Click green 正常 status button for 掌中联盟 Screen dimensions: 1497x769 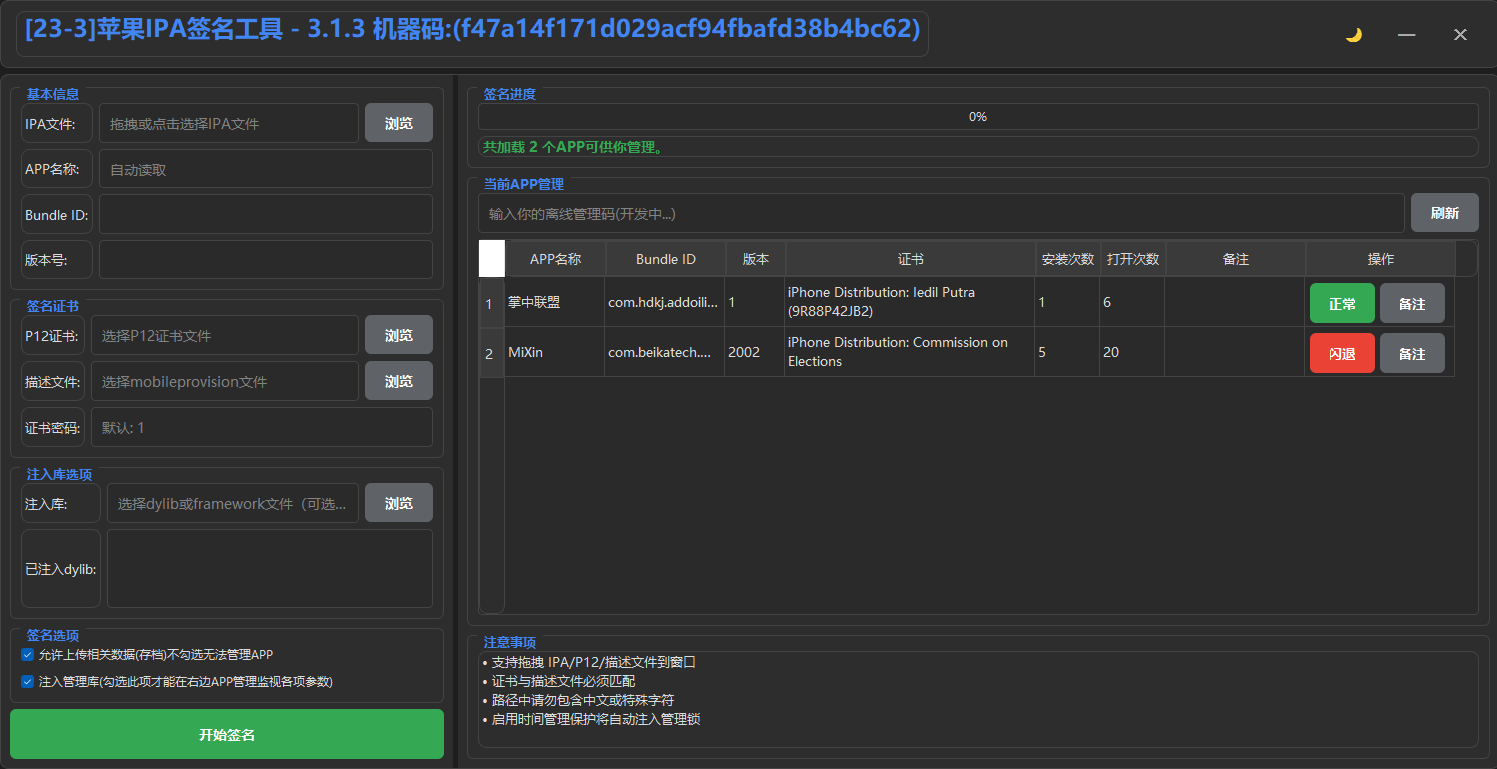pyautogui.click(x=1341, y=303)
